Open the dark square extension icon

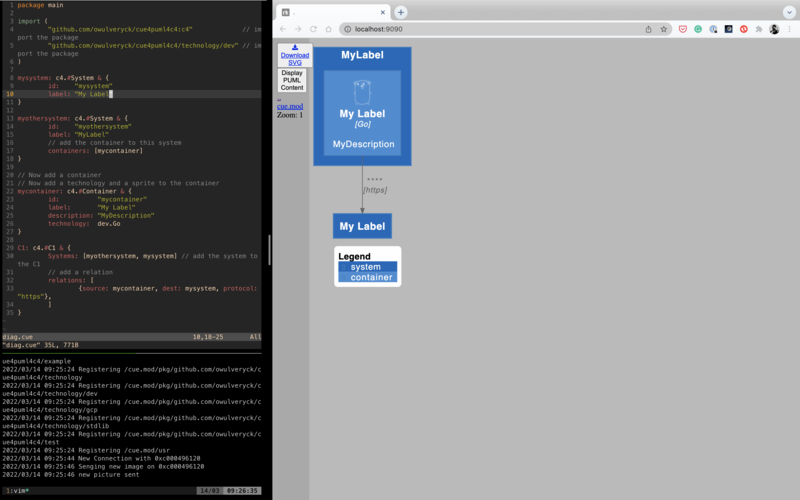tap(729, 29)
